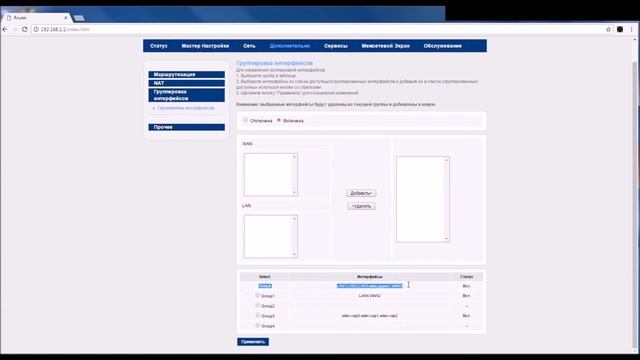Select the Group1 radio button
The image size is (640, 360).
click(258, 295)
